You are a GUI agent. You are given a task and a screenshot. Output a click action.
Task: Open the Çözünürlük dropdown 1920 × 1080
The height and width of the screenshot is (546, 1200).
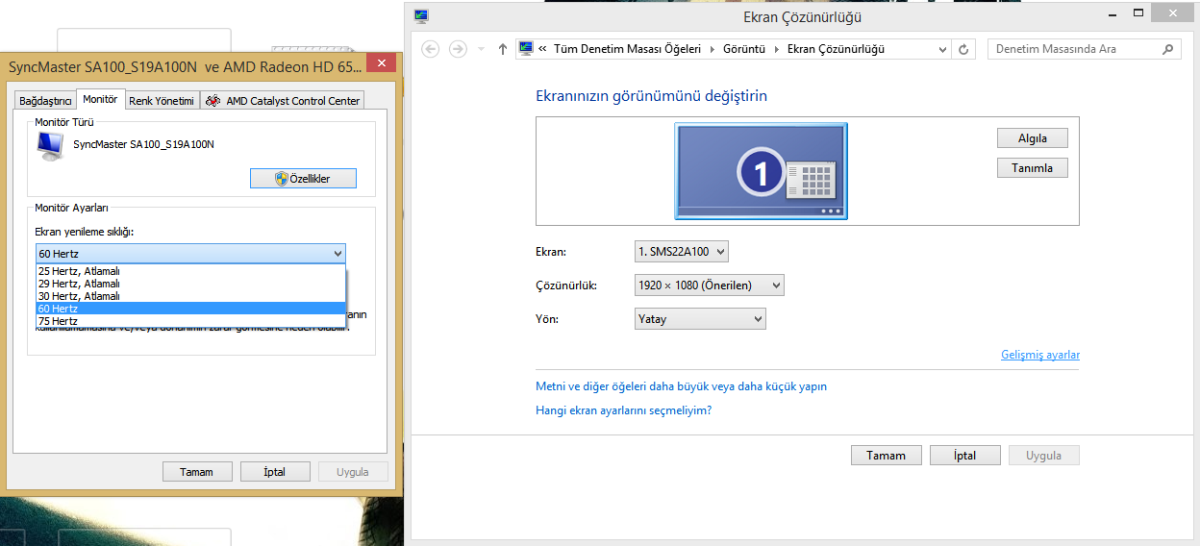[709, 286]
